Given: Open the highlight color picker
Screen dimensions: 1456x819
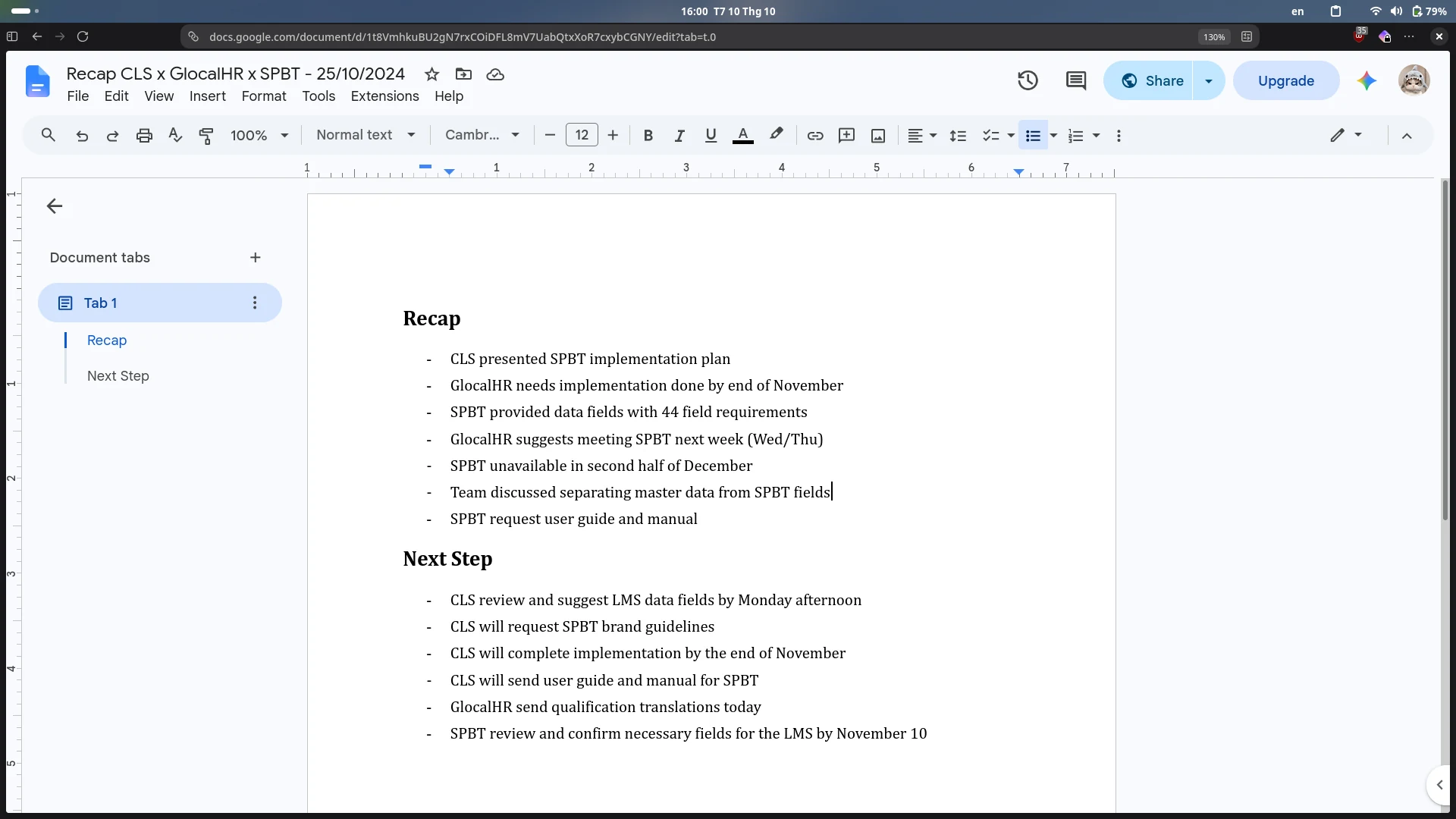Looking at the screenshot, I should (776, 135).
